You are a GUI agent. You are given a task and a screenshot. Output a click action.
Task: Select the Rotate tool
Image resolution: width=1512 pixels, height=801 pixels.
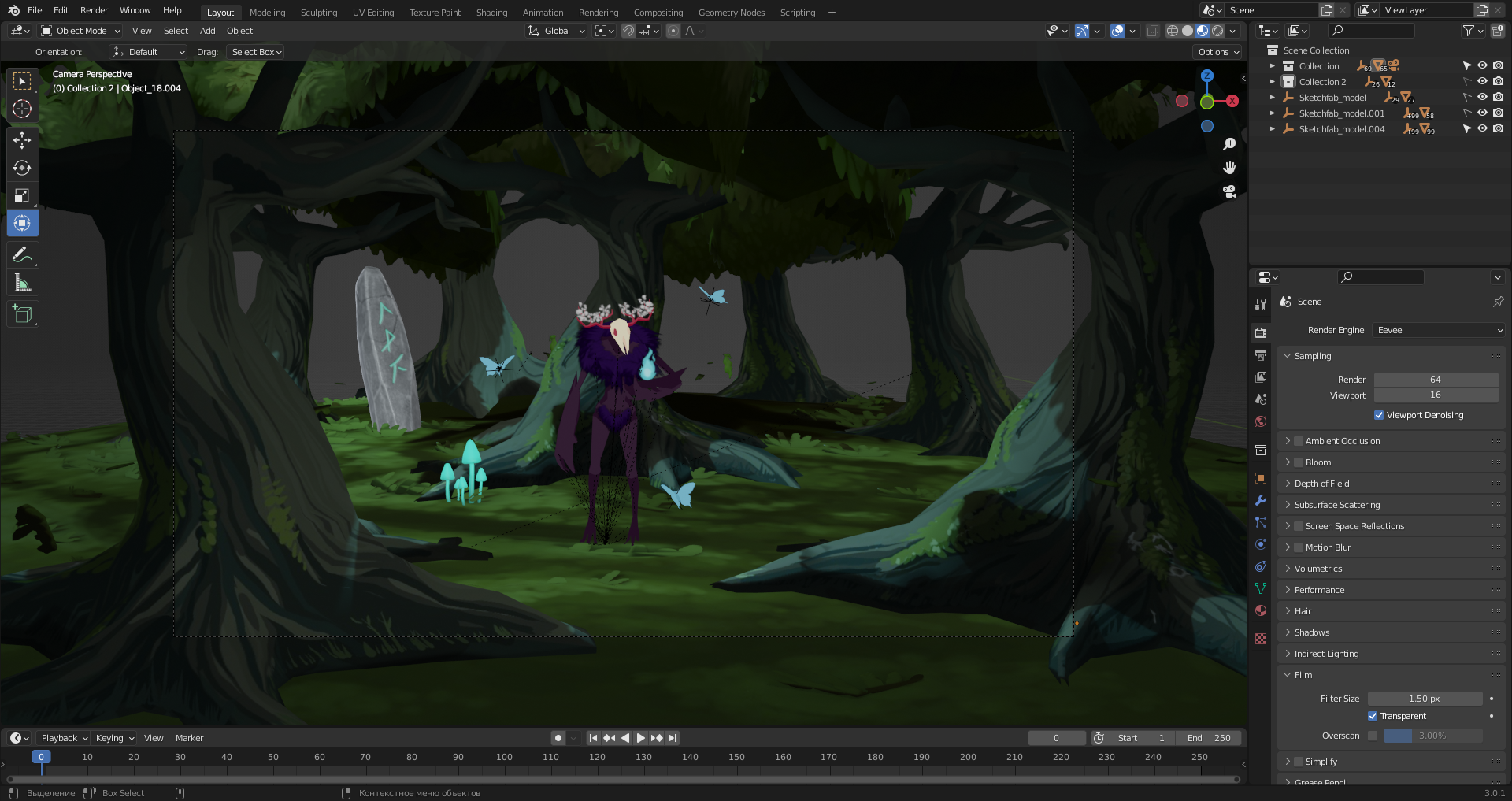[x=22, y=168]
